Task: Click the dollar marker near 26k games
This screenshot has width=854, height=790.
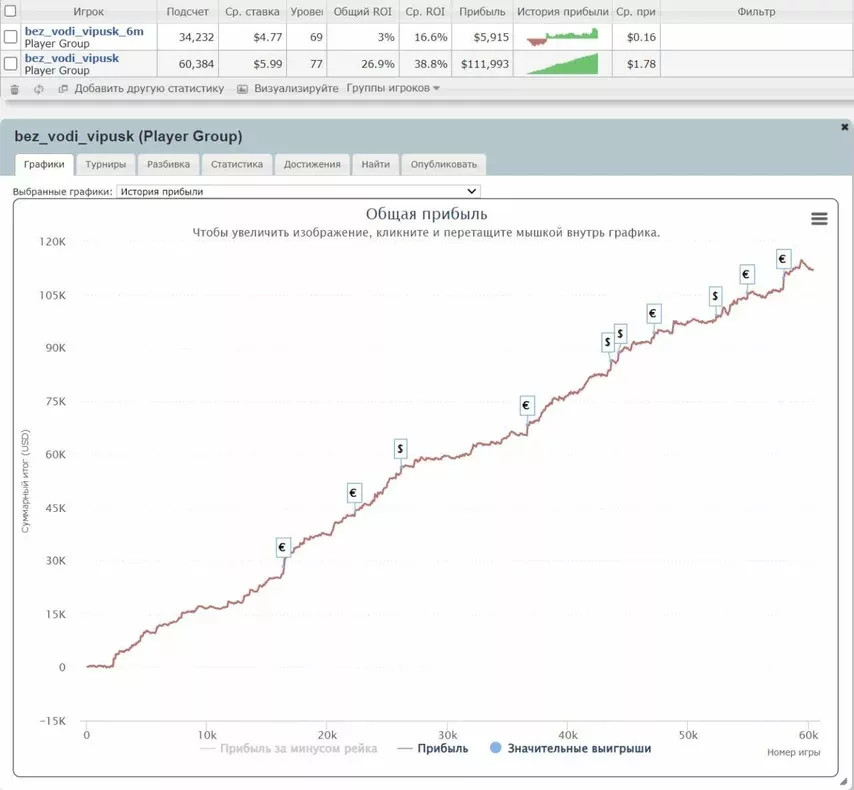Action: pos(400,449)
